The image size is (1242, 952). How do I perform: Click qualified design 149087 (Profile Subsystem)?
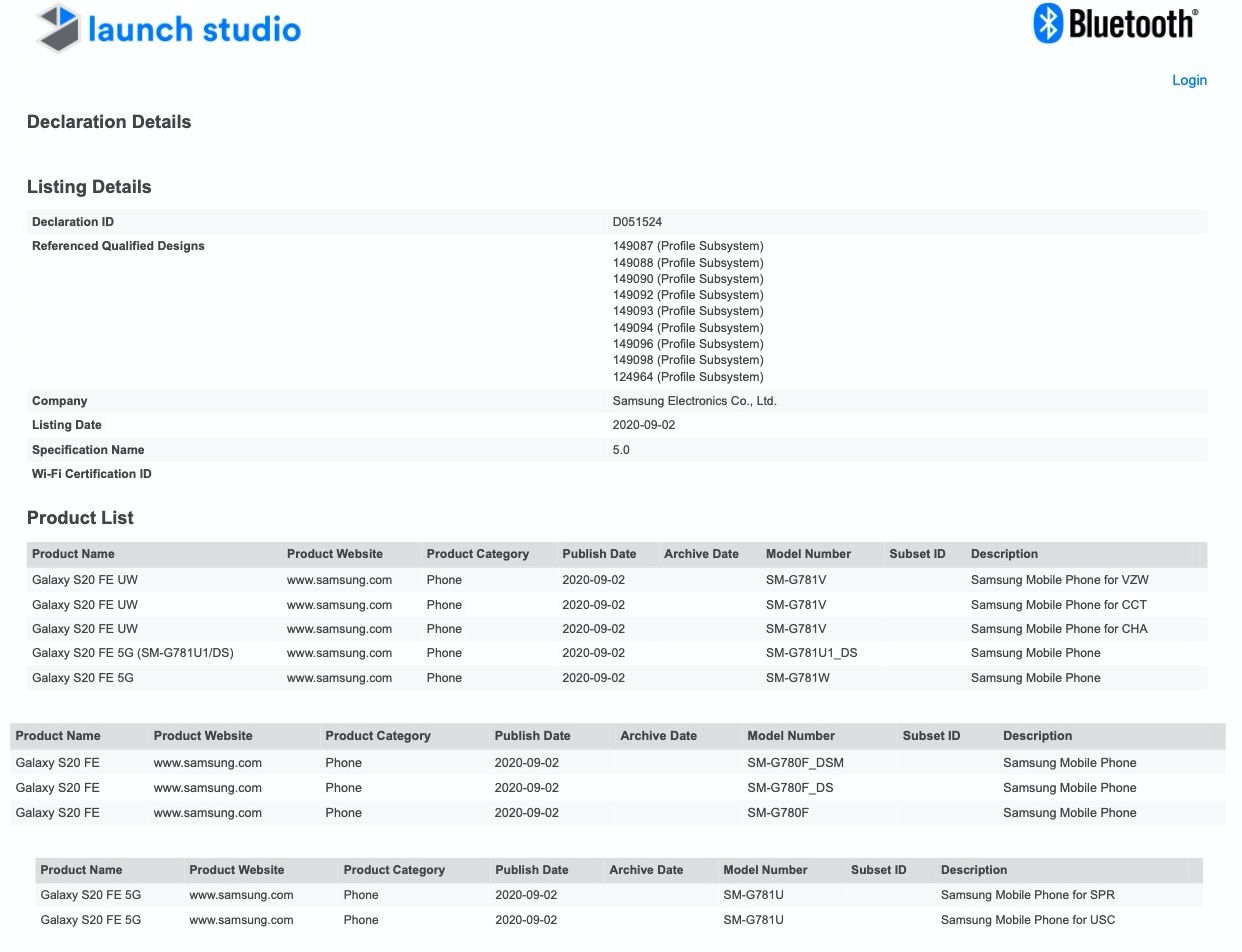pyautogui.click(x=688, y=246)
